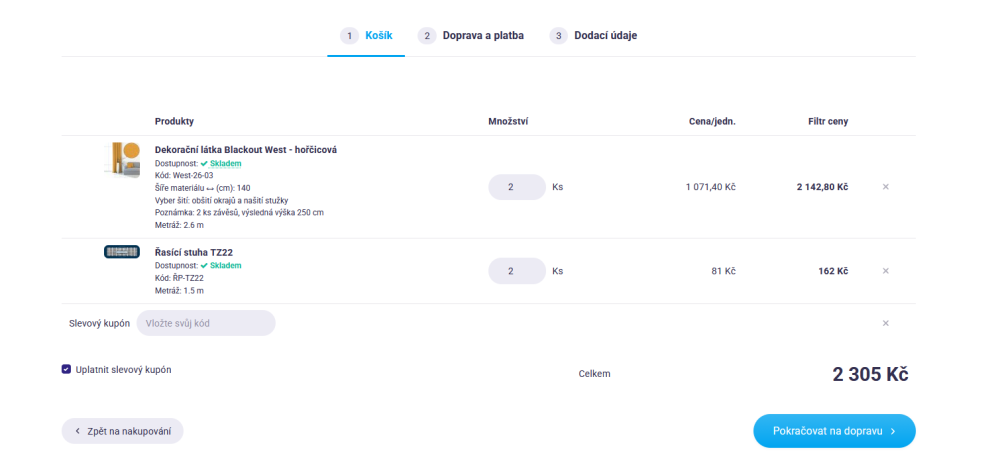Focus the Vložte svůj kód coupon field
This screenshot has width=1000, height=475.
tap(206, 323)
